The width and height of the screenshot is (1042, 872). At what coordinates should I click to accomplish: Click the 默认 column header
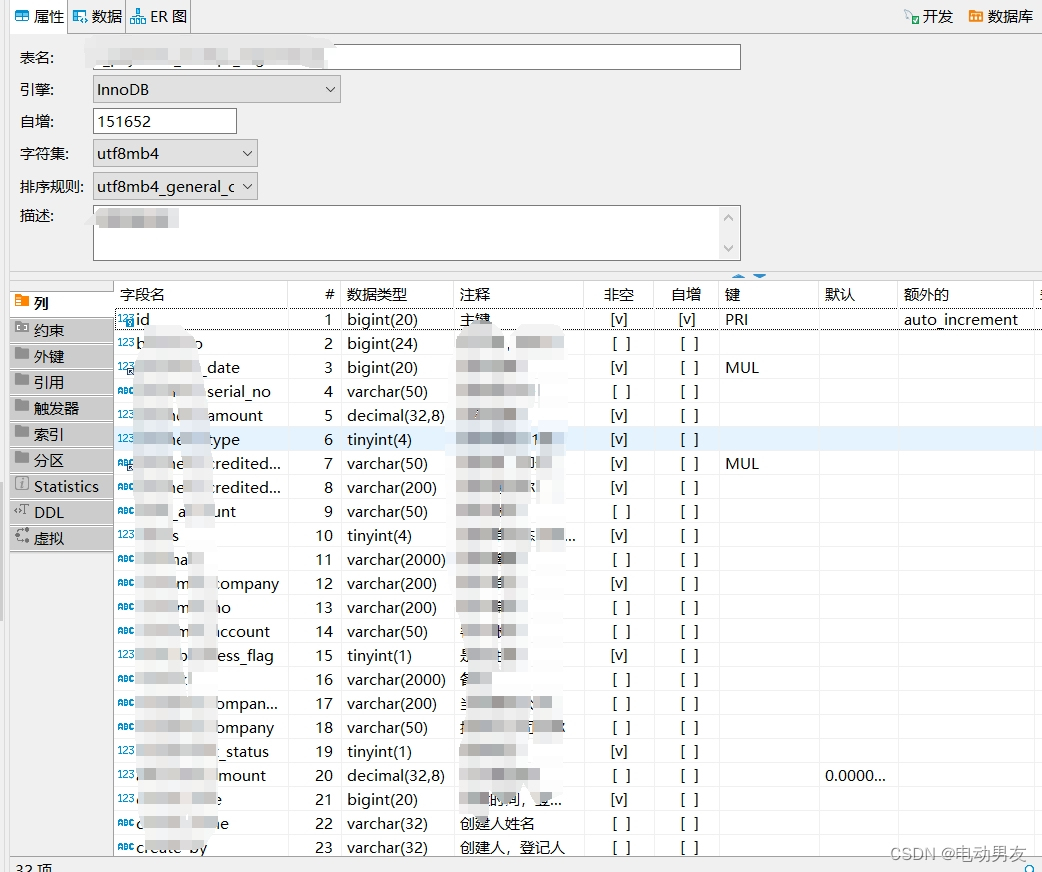[858, 294]
